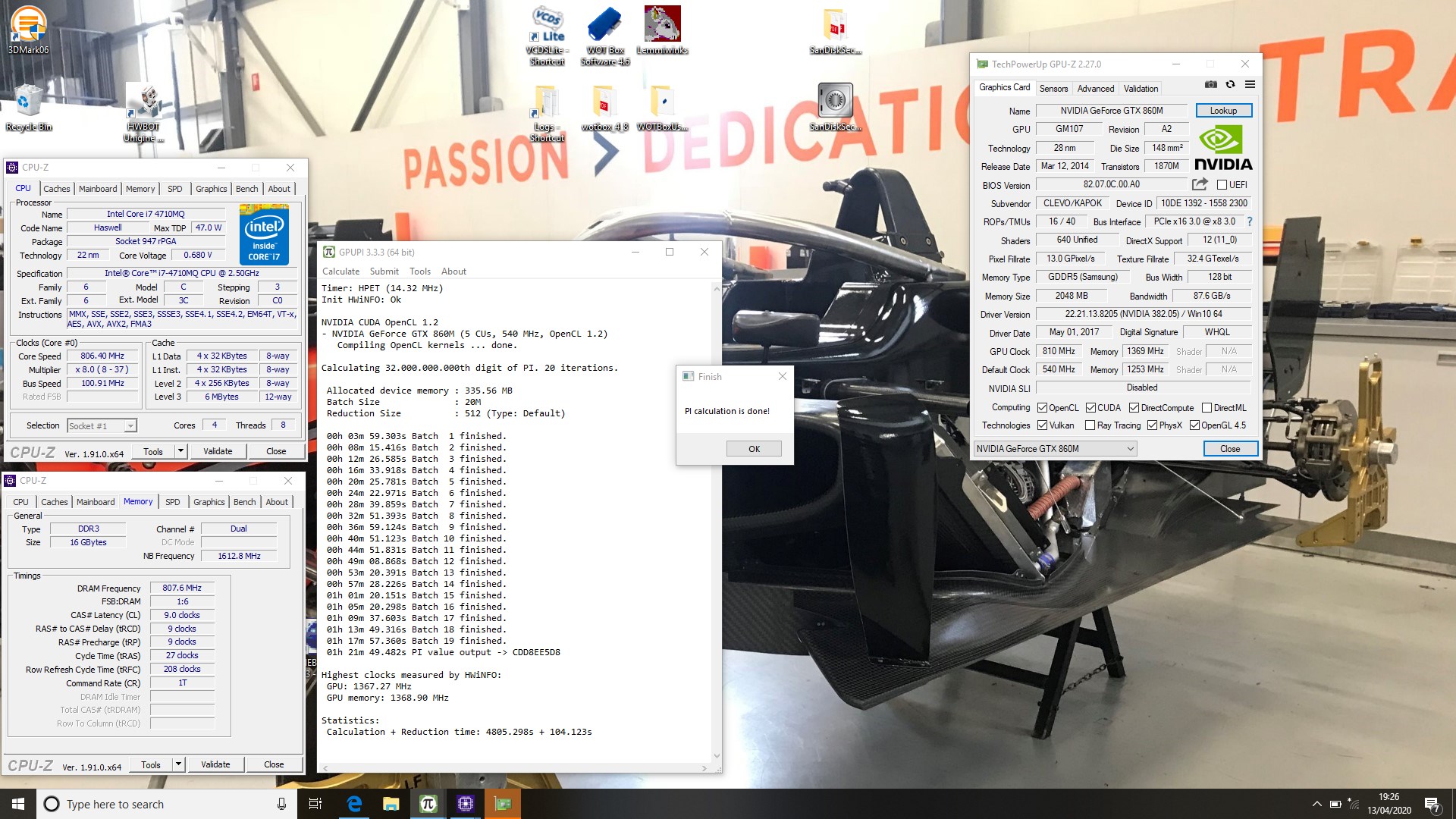Toggle the PhysX checkbox
This screenshot has height=819, width=1456.
tap(1152, 425)
